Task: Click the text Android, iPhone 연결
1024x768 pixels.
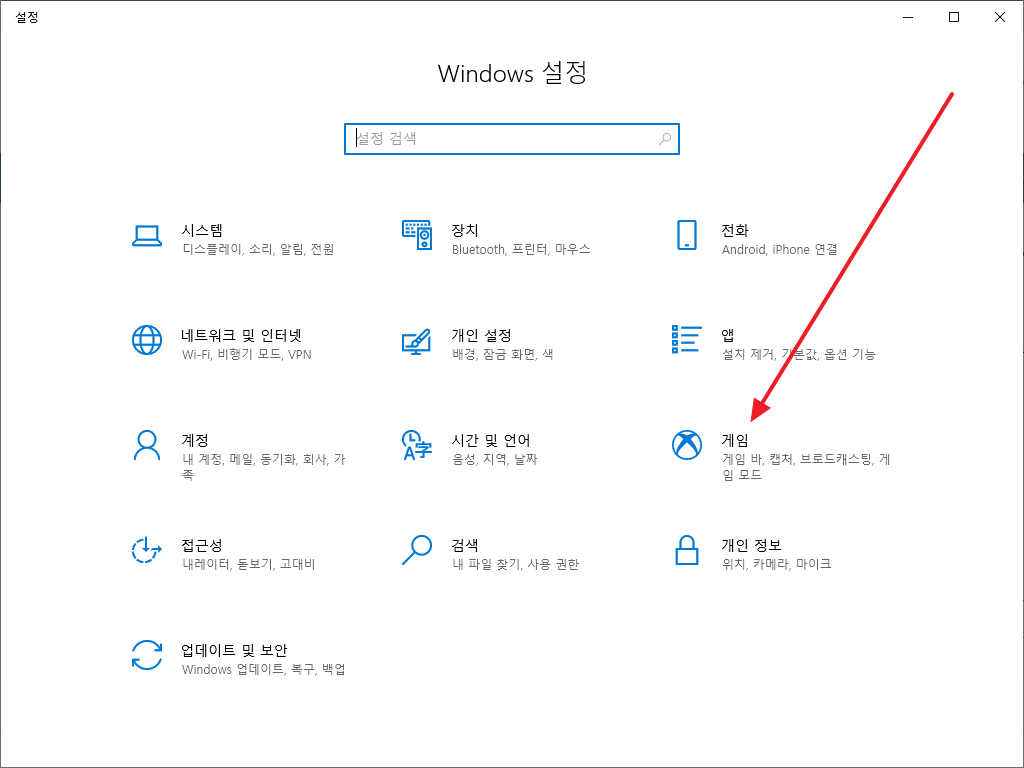Action: [x=780, y=249]
